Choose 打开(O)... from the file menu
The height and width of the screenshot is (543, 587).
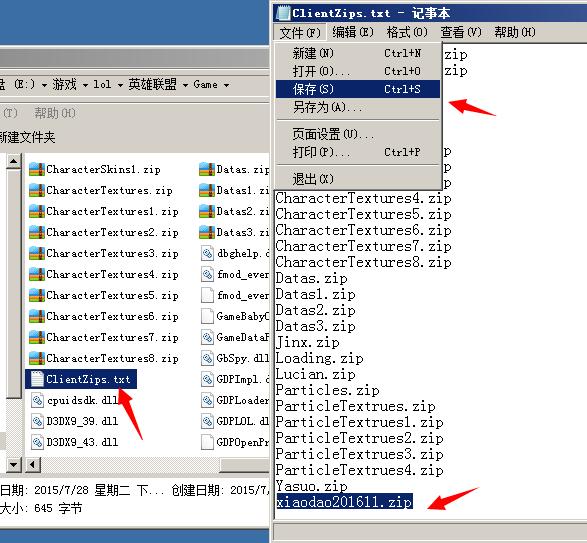tap(358, 71)
